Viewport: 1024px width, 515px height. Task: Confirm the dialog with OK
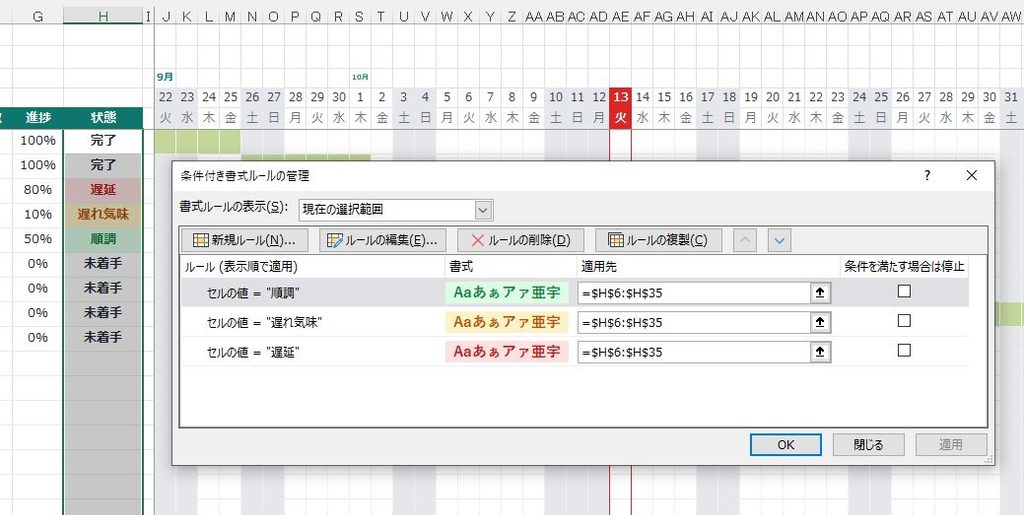pyautogui.click(x=786, y=445)
